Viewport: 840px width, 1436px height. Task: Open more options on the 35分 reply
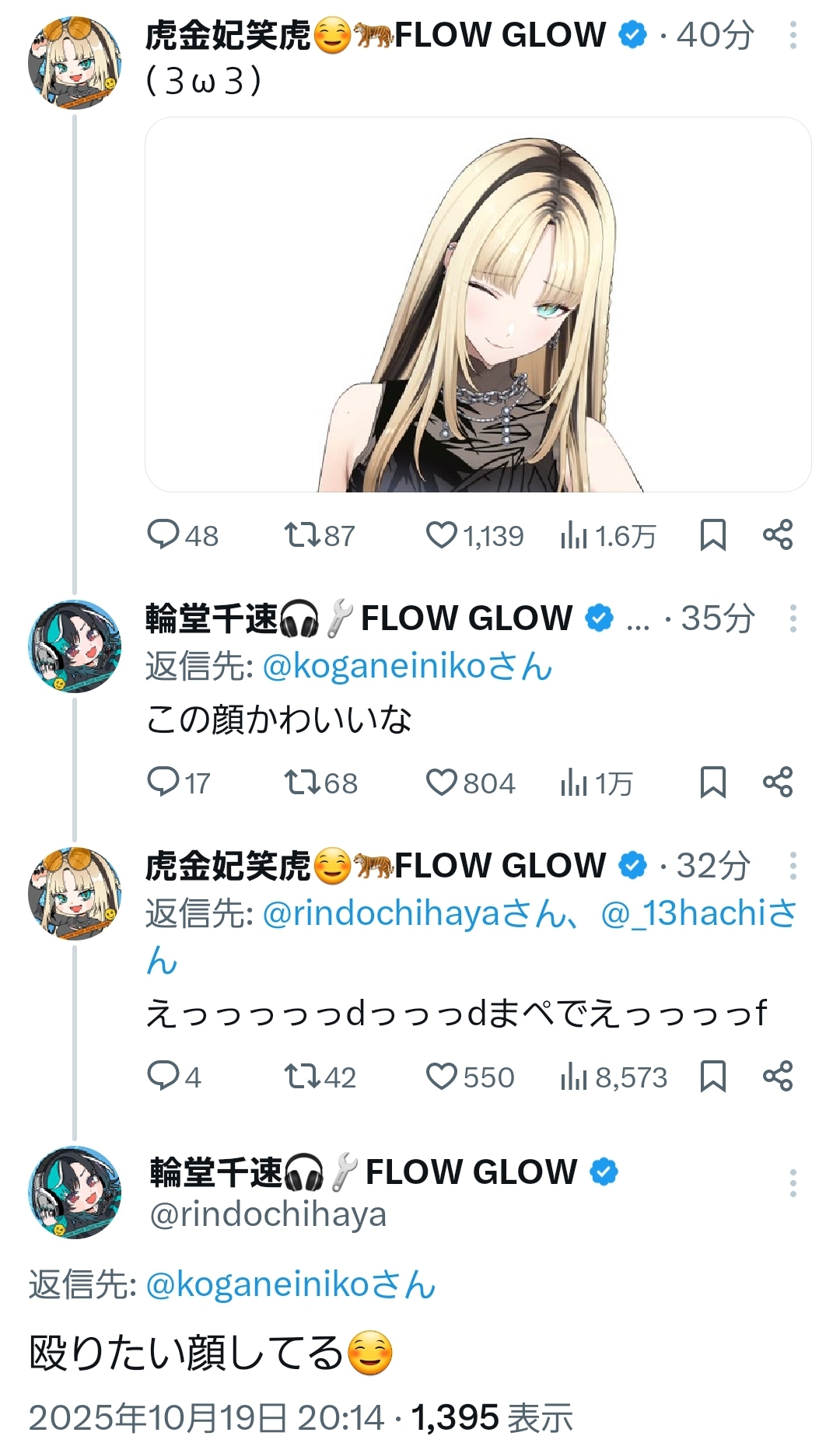(x=793, y=619)
